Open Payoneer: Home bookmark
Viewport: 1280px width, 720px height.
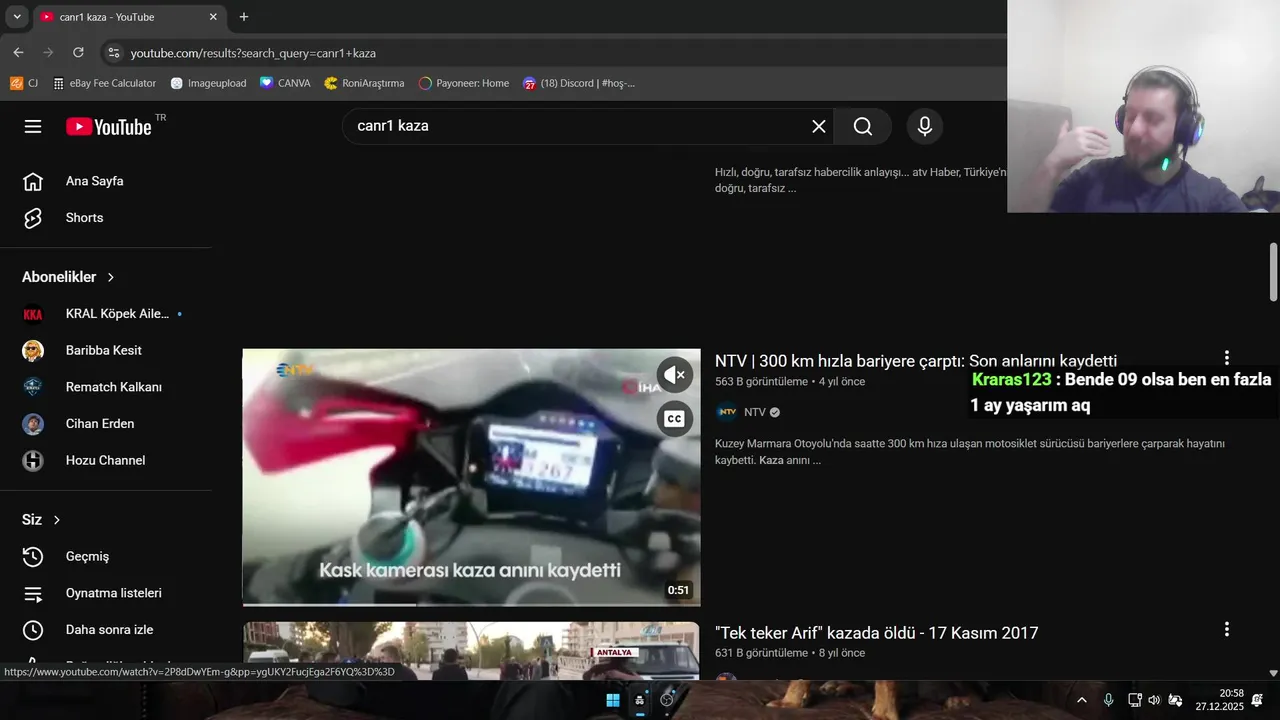464,83
